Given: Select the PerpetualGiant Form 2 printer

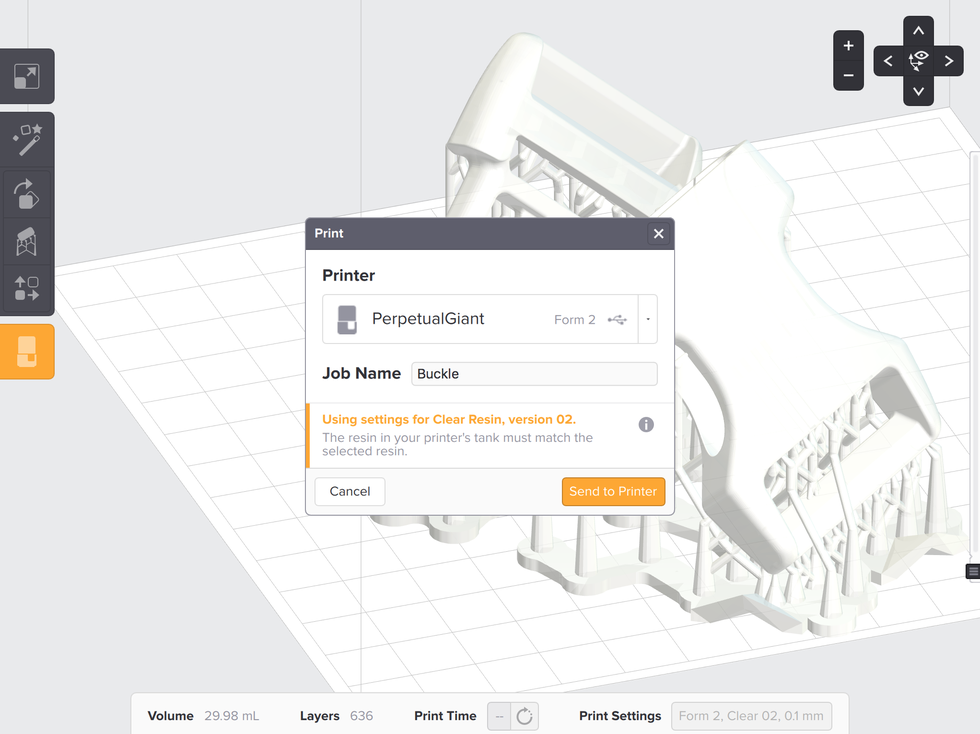Looking at the screenshot, I should [x=480, y=319].
